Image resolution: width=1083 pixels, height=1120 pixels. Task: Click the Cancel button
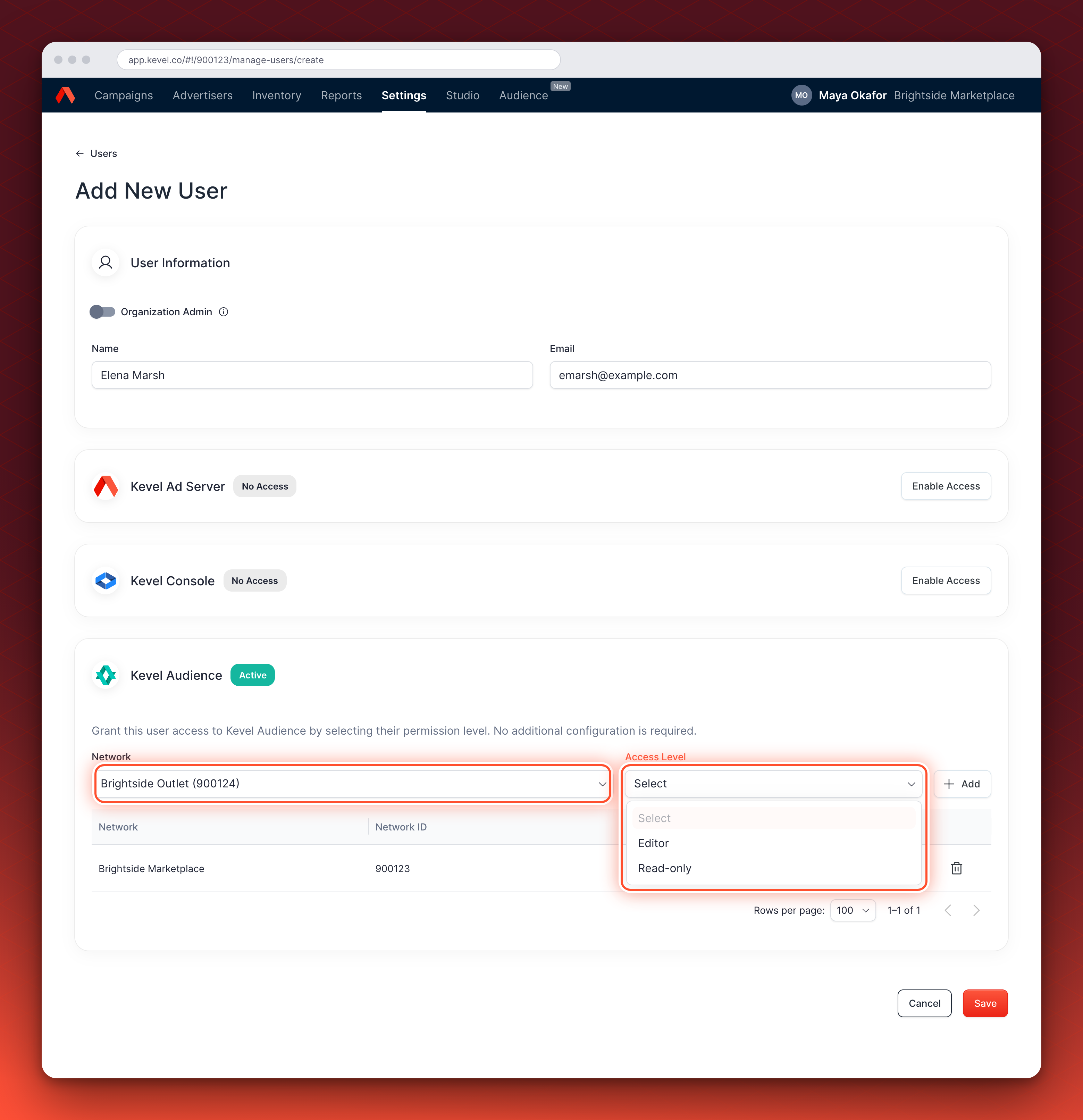pyautogui.click(x=924, y=1003)
